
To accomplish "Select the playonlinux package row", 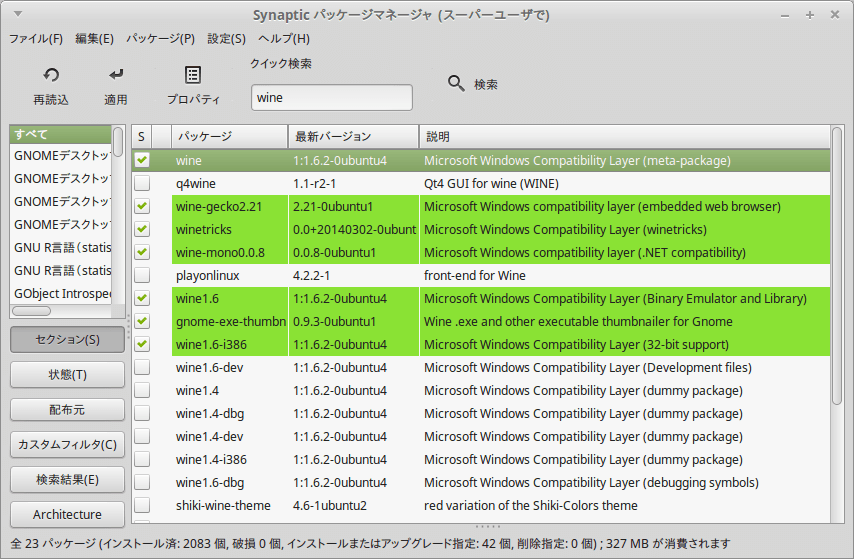I will tap(481, 275).
